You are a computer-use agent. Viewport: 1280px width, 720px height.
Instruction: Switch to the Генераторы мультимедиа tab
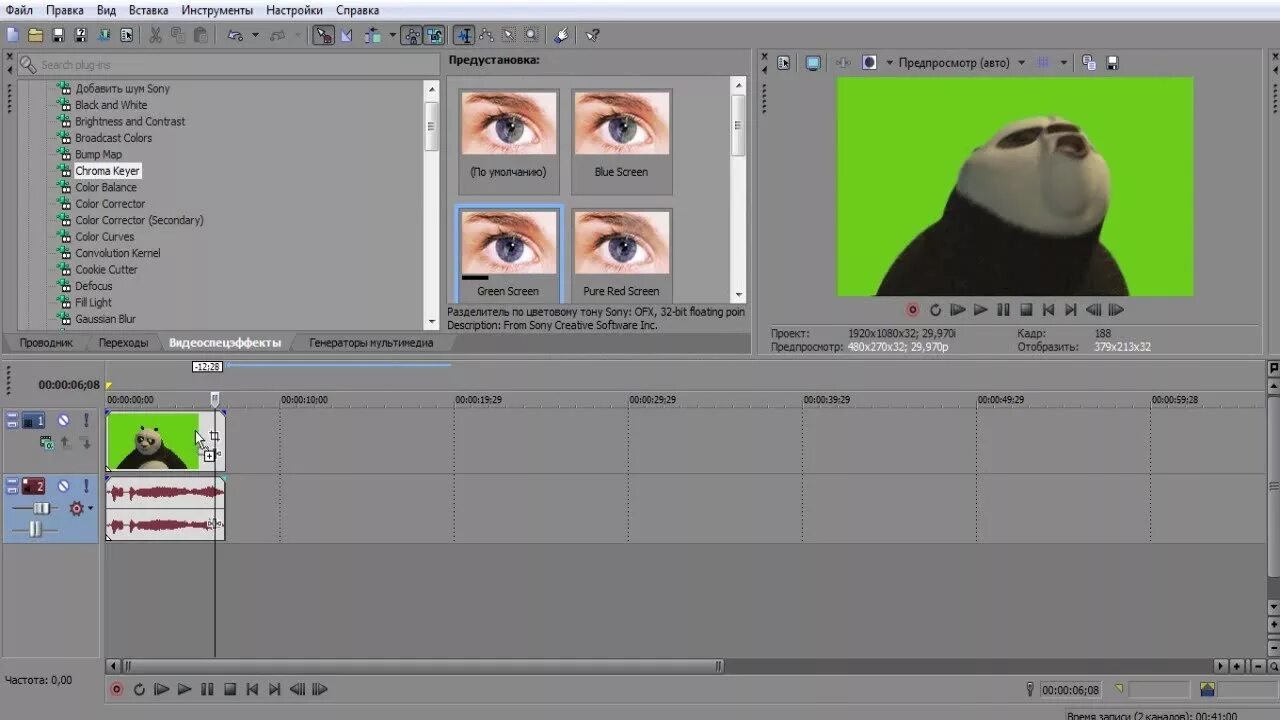pos(371,342)
